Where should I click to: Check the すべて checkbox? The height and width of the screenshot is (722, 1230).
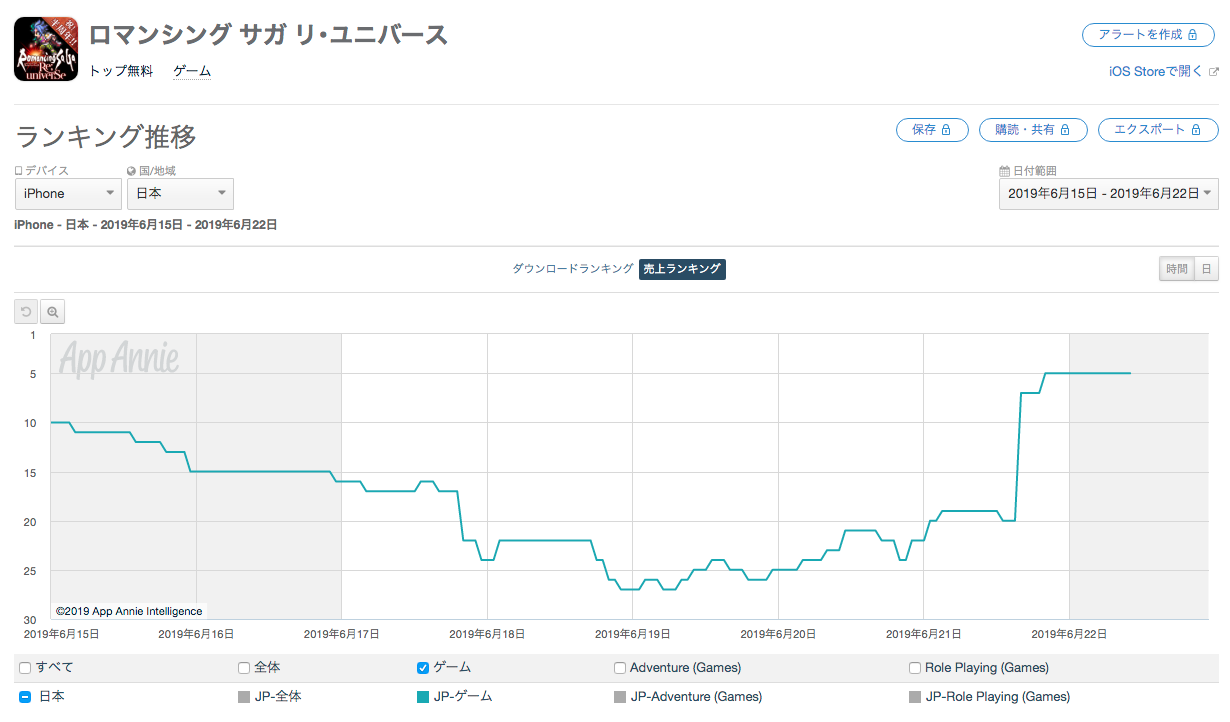(x=24, y=668)
